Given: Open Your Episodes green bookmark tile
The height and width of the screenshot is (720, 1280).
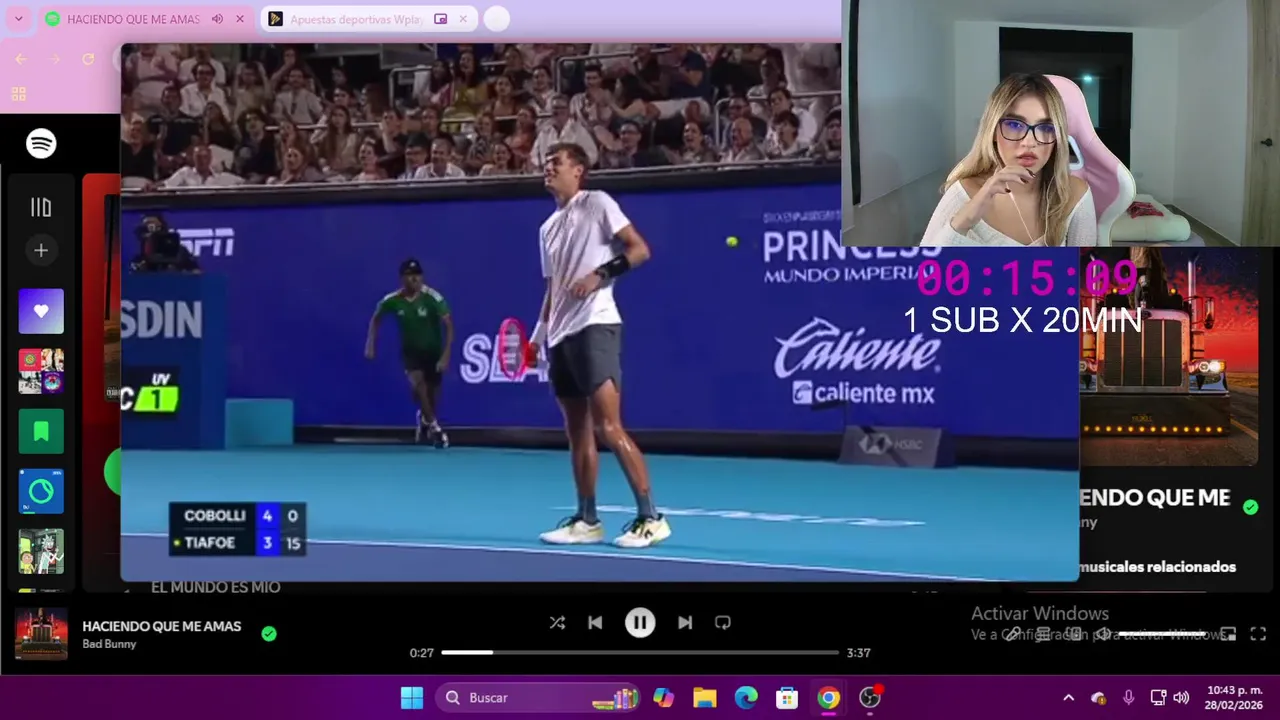Looking at the screenshot, I should point(41,431).
